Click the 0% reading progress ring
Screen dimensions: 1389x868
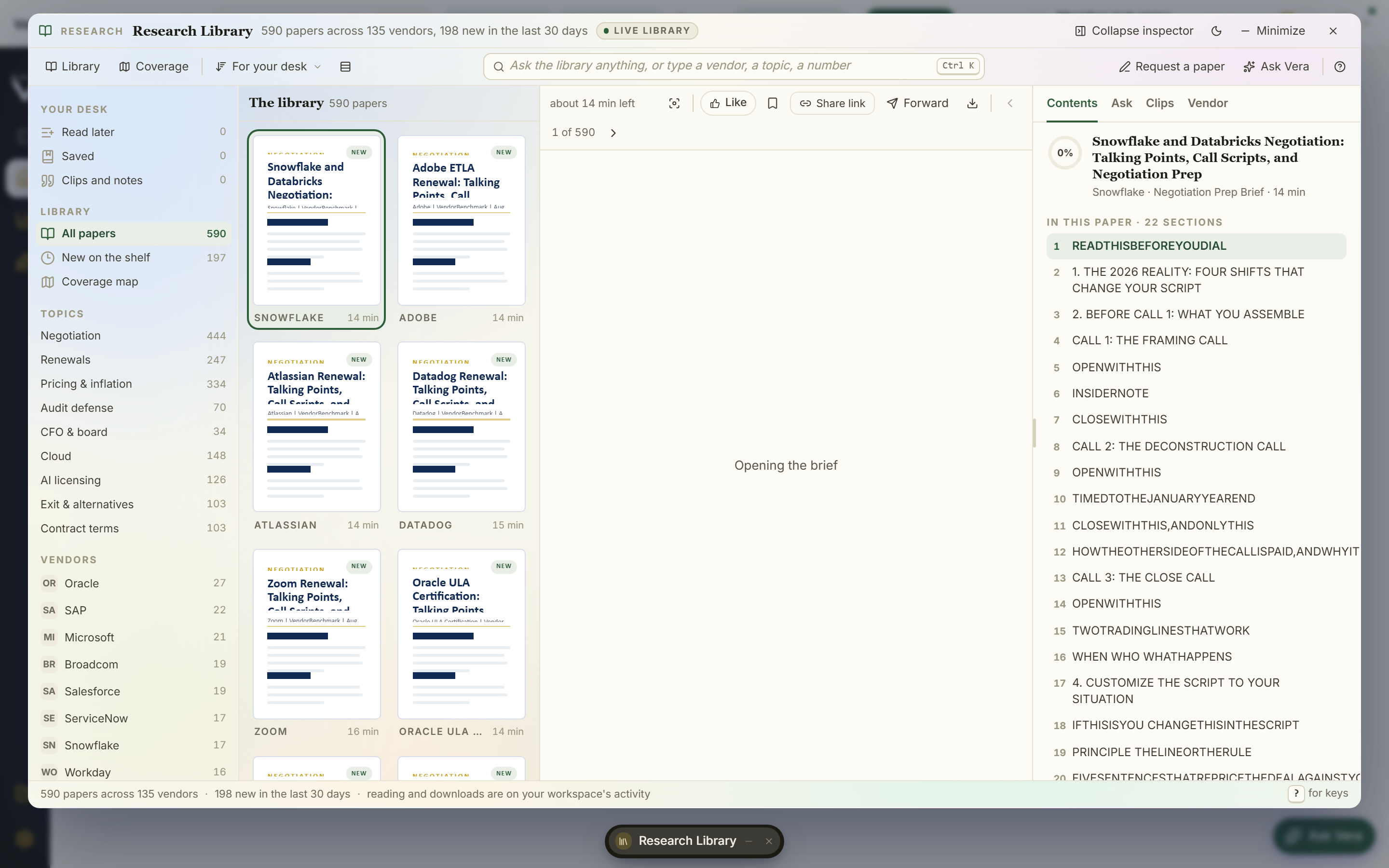pos(1065,153)
